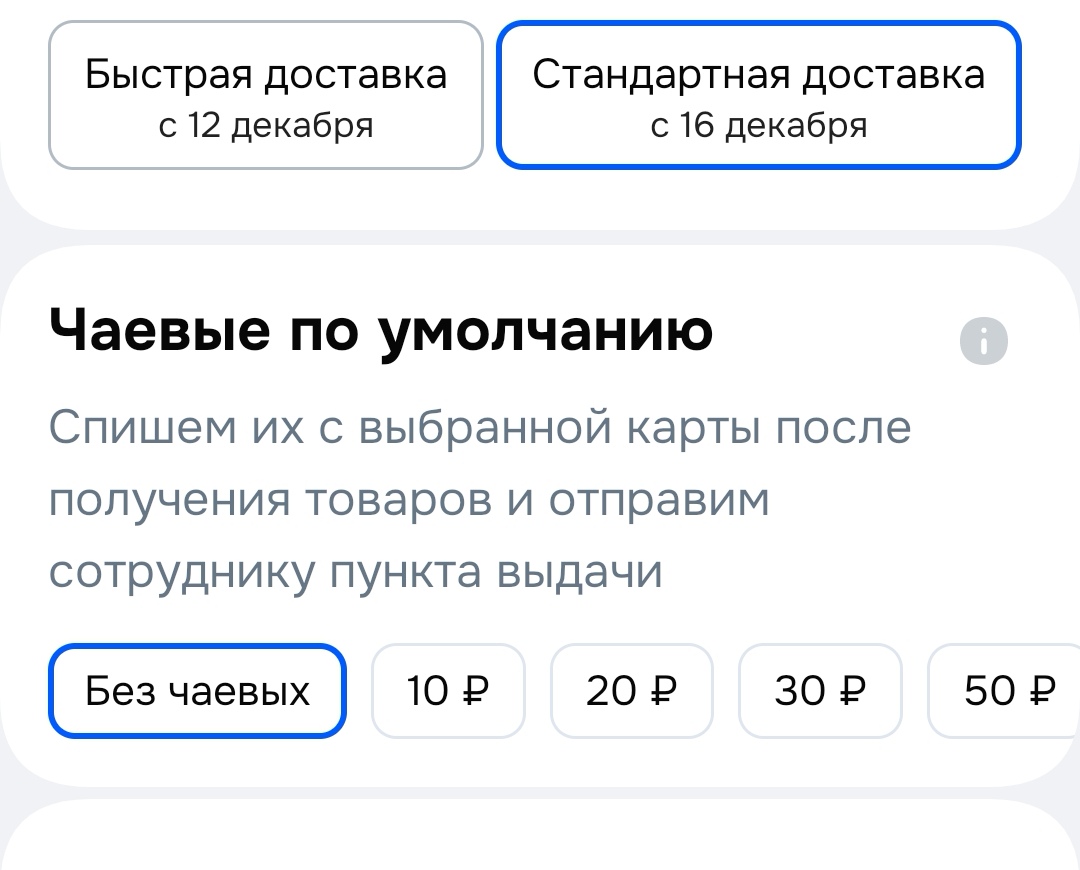Select the Без чаевых option
The height and width of the screenshot is (870, 1080).
click(197, 691)
